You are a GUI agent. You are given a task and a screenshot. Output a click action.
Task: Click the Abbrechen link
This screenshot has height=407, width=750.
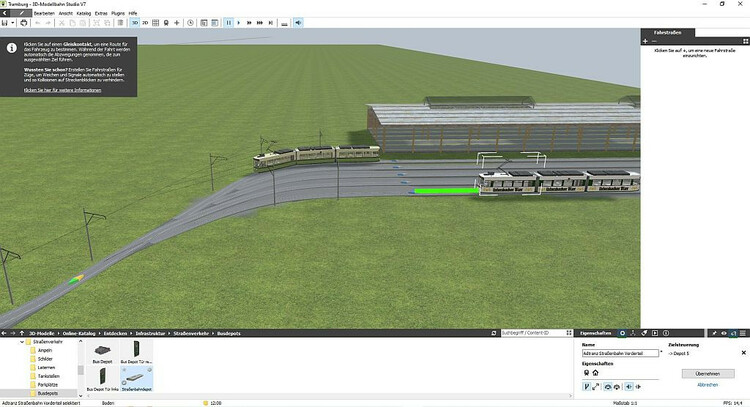click(708, 384)
